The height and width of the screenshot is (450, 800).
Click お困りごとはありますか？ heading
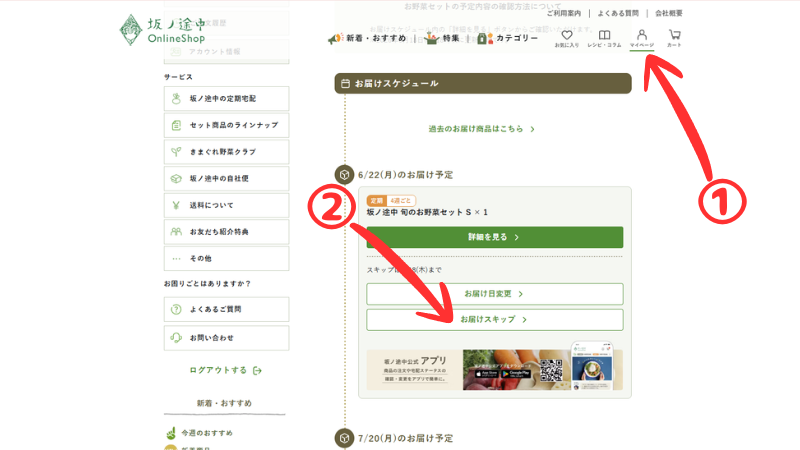207,284
